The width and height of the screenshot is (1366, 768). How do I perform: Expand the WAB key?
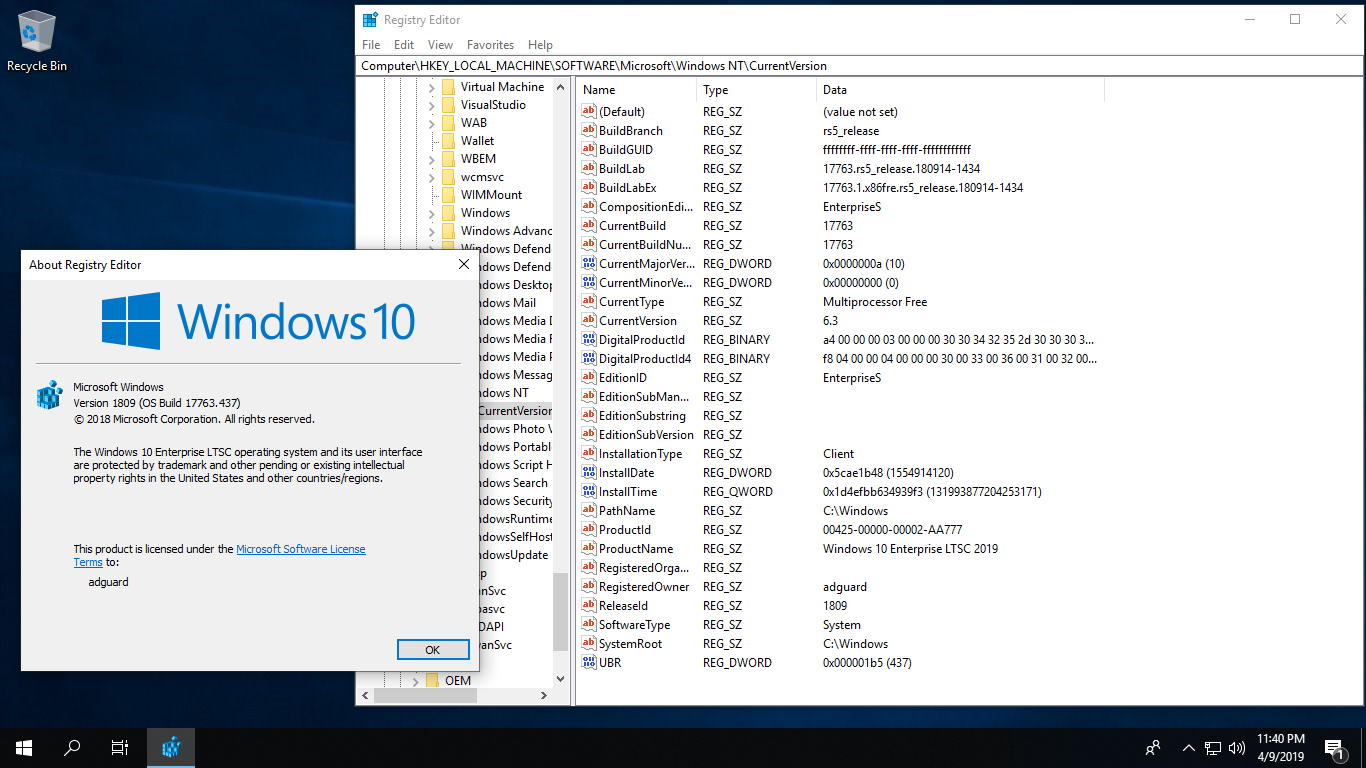pyautogui.click(x=432, y=123)
